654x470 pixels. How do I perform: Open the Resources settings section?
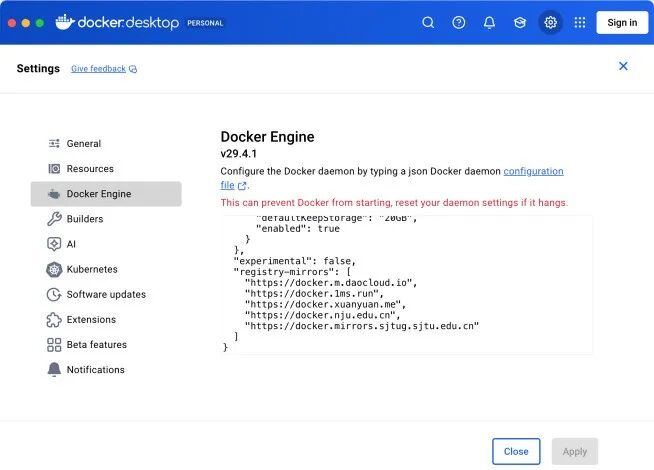click(90, 168)
